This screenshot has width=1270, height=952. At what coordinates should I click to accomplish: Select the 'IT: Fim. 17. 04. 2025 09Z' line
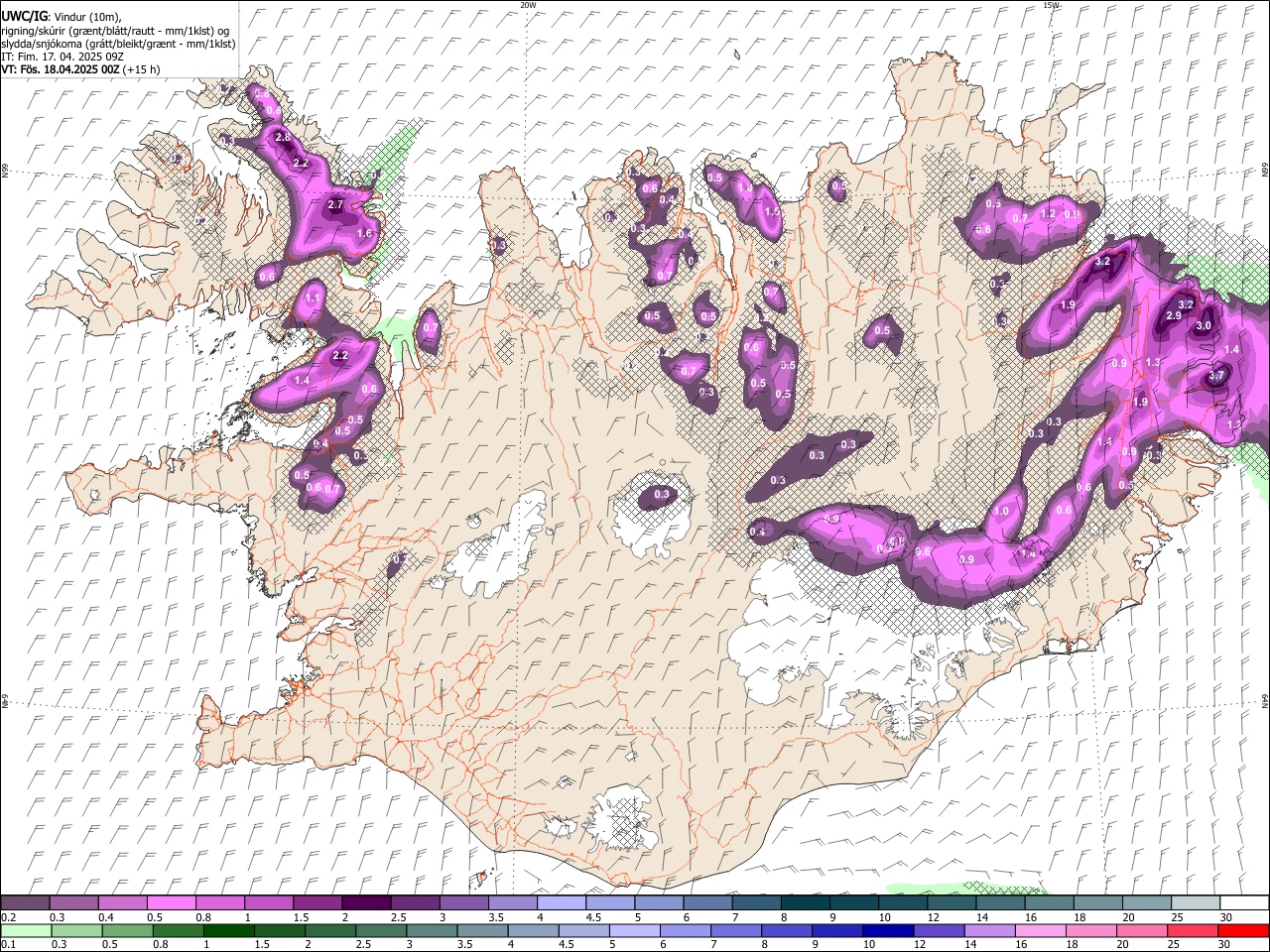pyautogui.click(x=61, y=57)
